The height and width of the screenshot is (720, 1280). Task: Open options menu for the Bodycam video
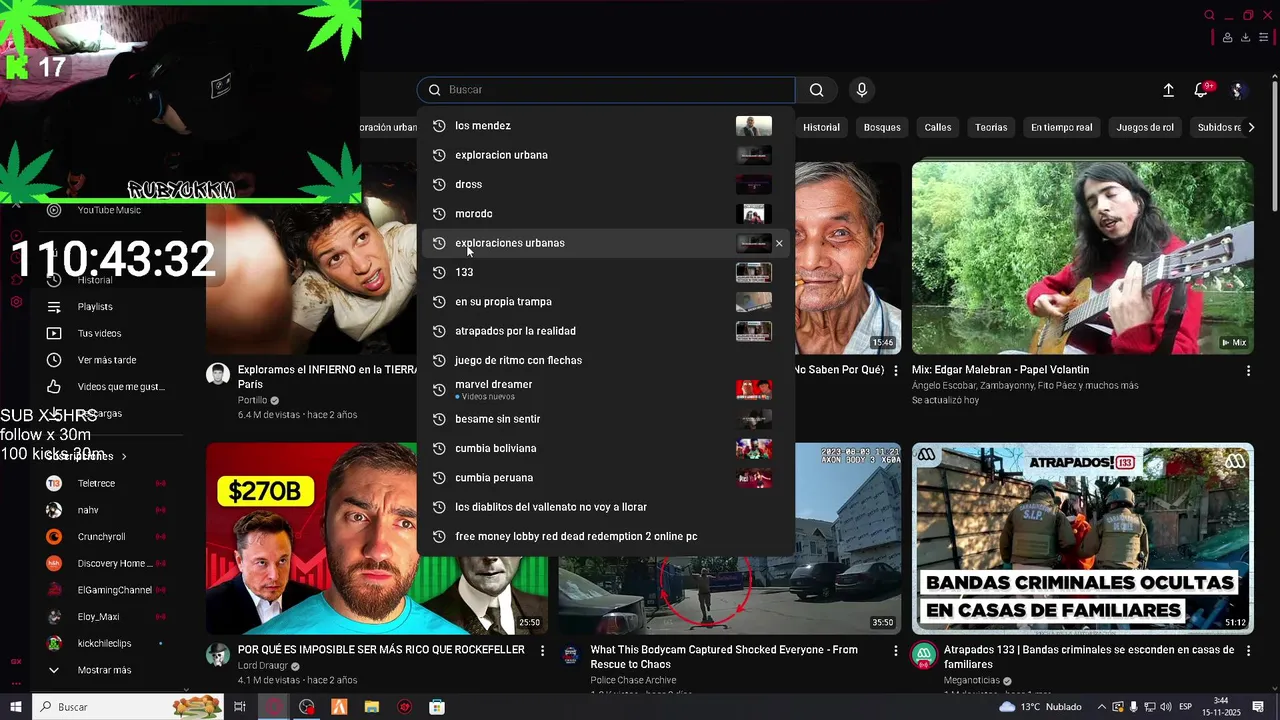[896, 651]
